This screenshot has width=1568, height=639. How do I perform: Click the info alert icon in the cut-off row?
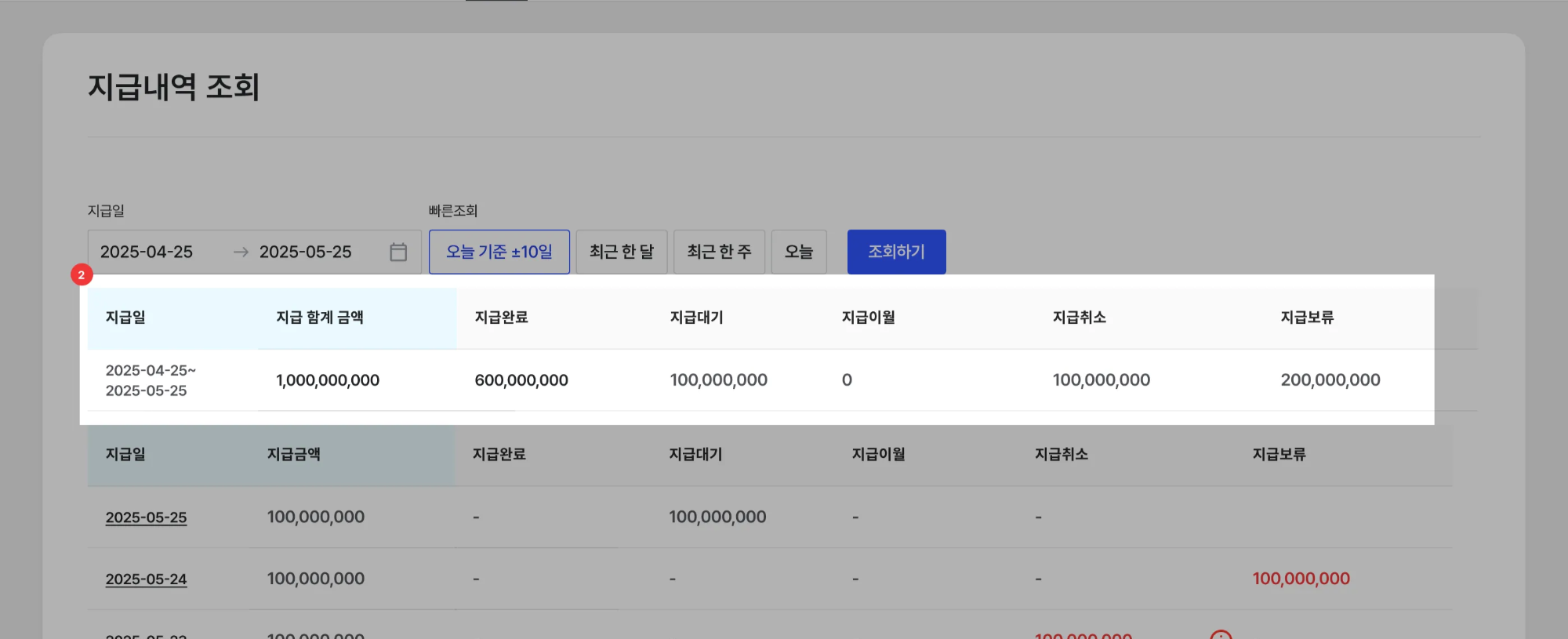click(1221, 634)
